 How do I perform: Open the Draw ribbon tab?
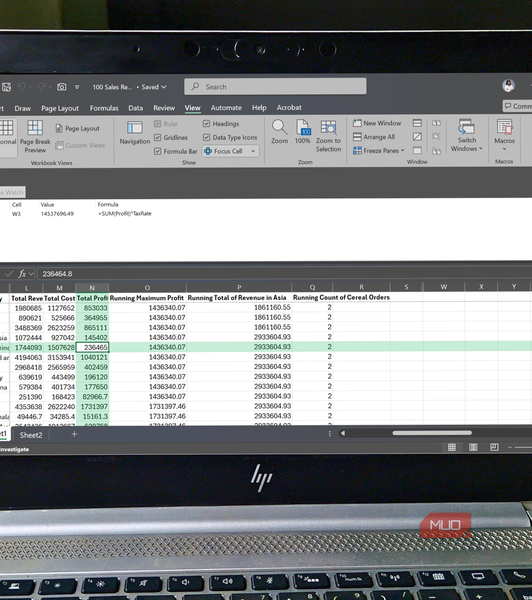pyautogui.click(x=23, y=108)
